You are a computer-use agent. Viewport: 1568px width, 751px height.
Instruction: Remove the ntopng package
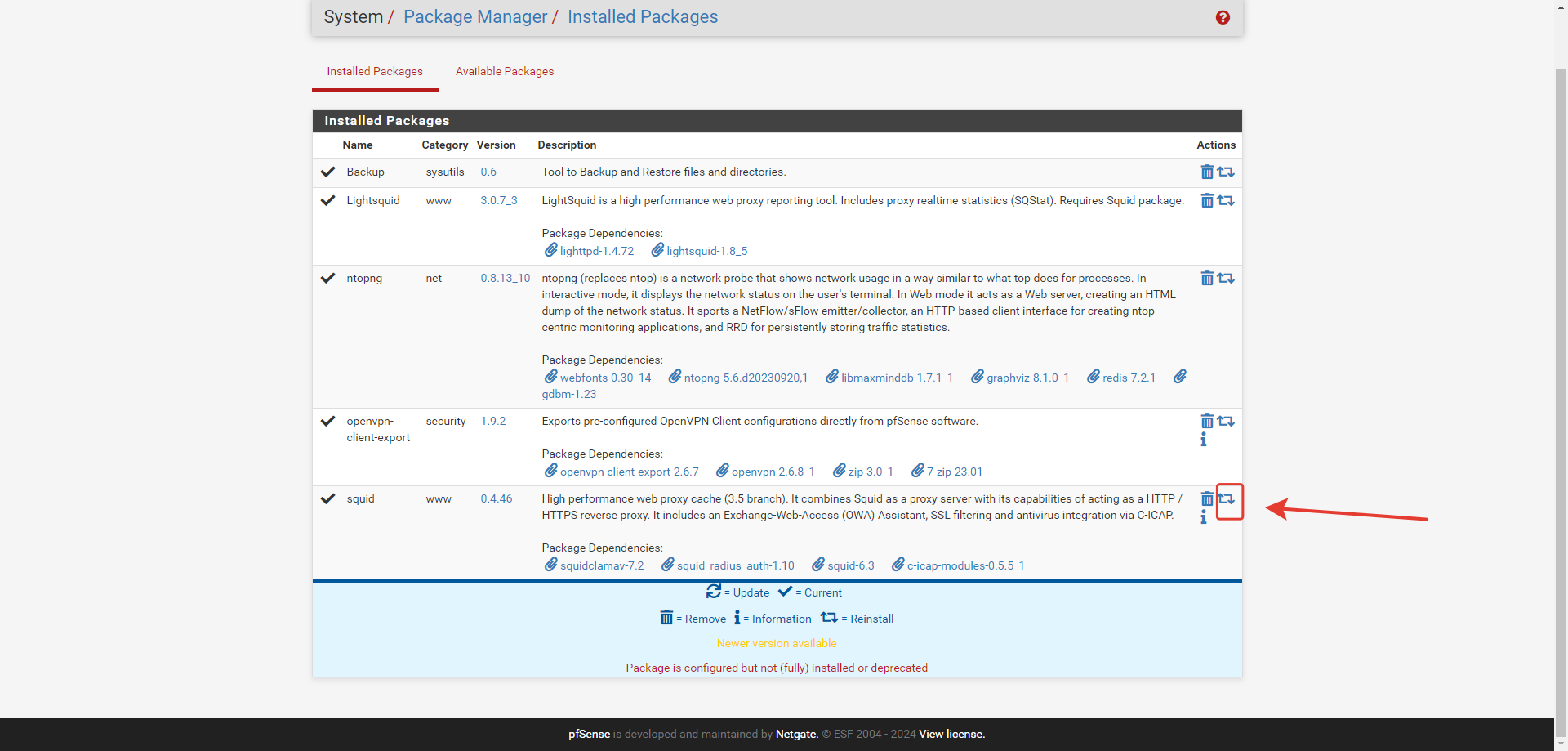tap(1207, 278)
